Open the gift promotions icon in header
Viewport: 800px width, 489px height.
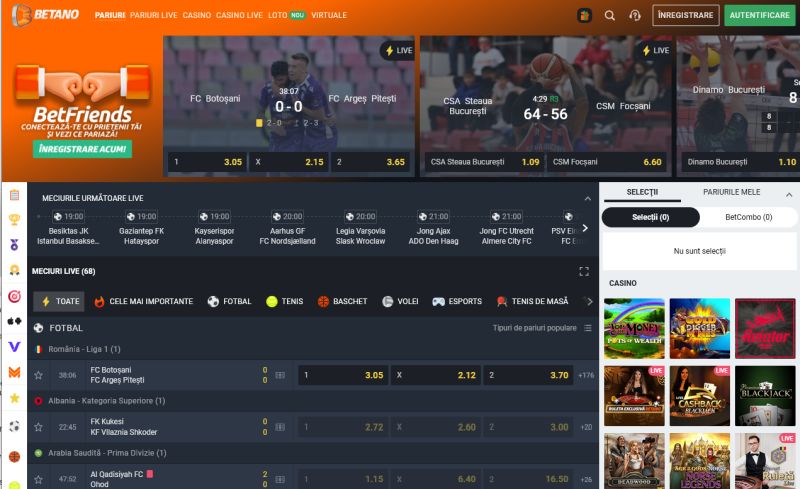click(585, 15)
